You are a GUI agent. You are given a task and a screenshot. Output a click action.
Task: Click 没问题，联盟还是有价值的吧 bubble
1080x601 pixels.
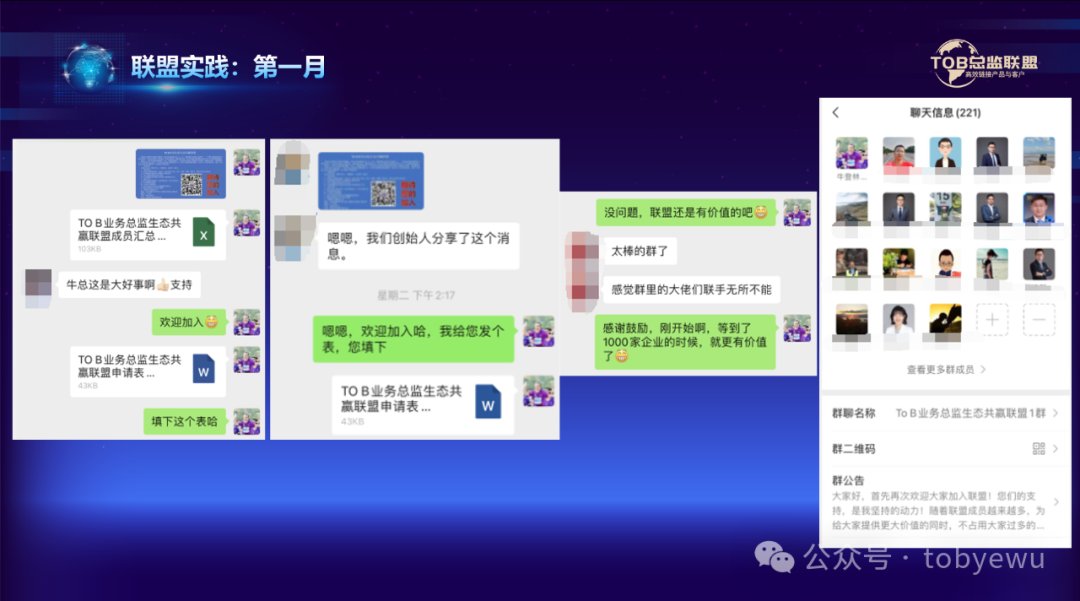[x=686, y=213]
